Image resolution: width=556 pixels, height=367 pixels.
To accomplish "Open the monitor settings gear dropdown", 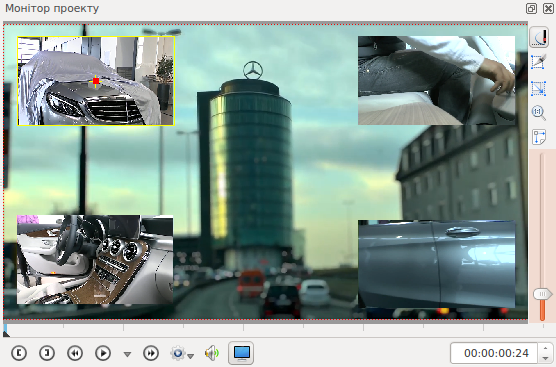I will click(182, 353).
